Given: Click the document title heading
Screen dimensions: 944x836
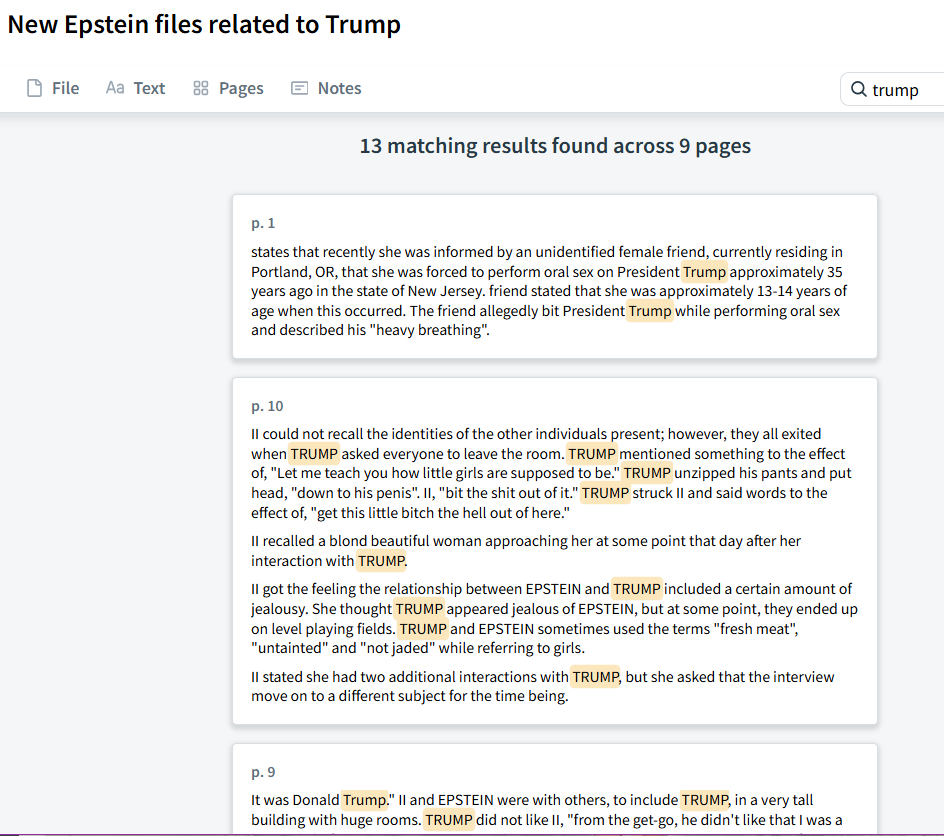Looking at the screenshot, I should [204, 25].
